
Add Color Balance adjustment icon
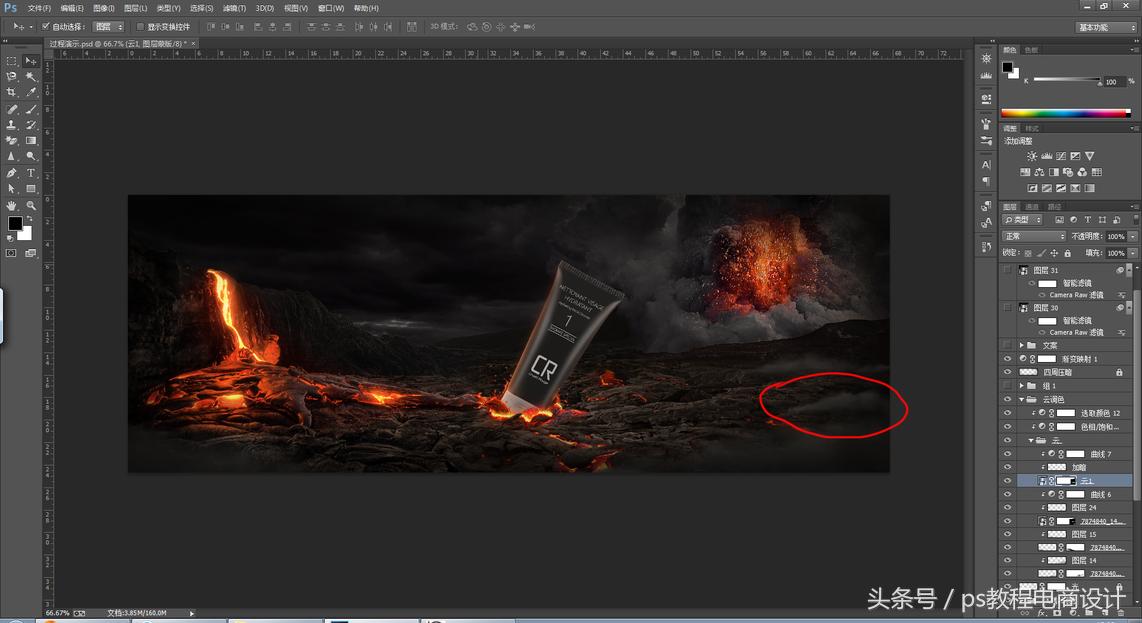1039,172
